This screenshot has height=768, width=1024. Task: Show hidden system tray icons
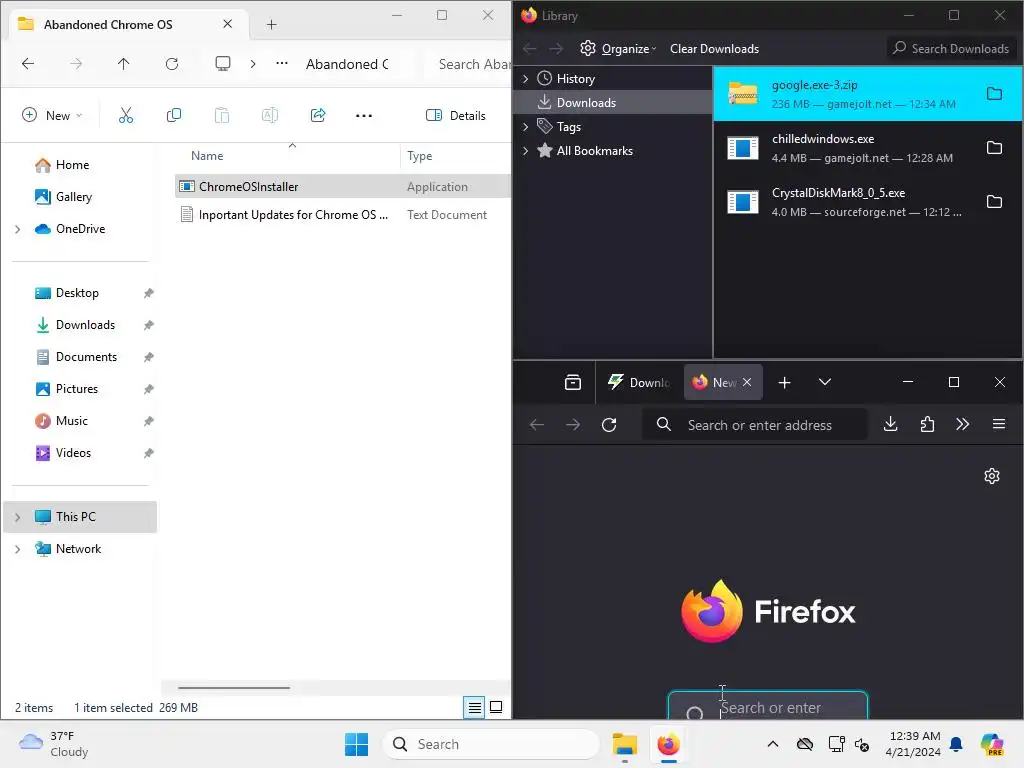pyautogui.click(x=773, y=744)
